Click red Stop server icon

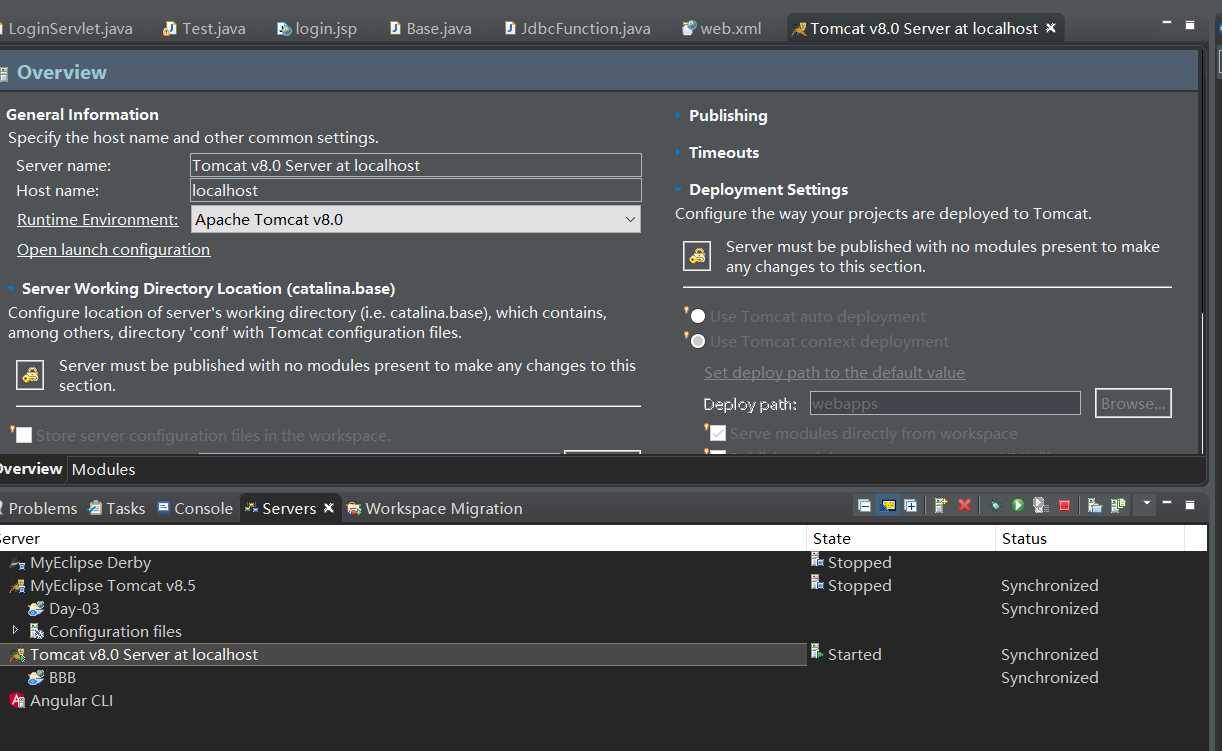click(1064, 506)
